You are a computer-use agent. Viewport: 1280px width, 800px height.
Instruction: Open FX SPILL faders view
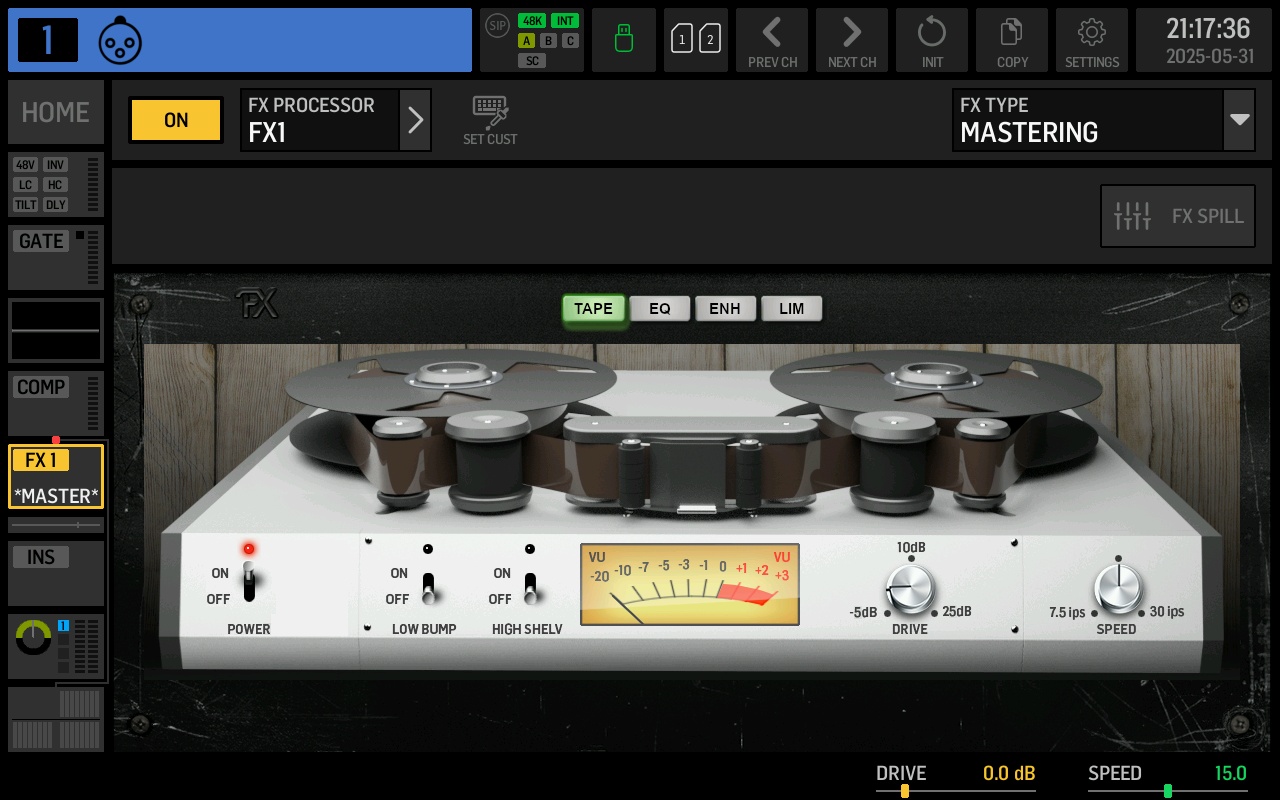[1177, 215]
